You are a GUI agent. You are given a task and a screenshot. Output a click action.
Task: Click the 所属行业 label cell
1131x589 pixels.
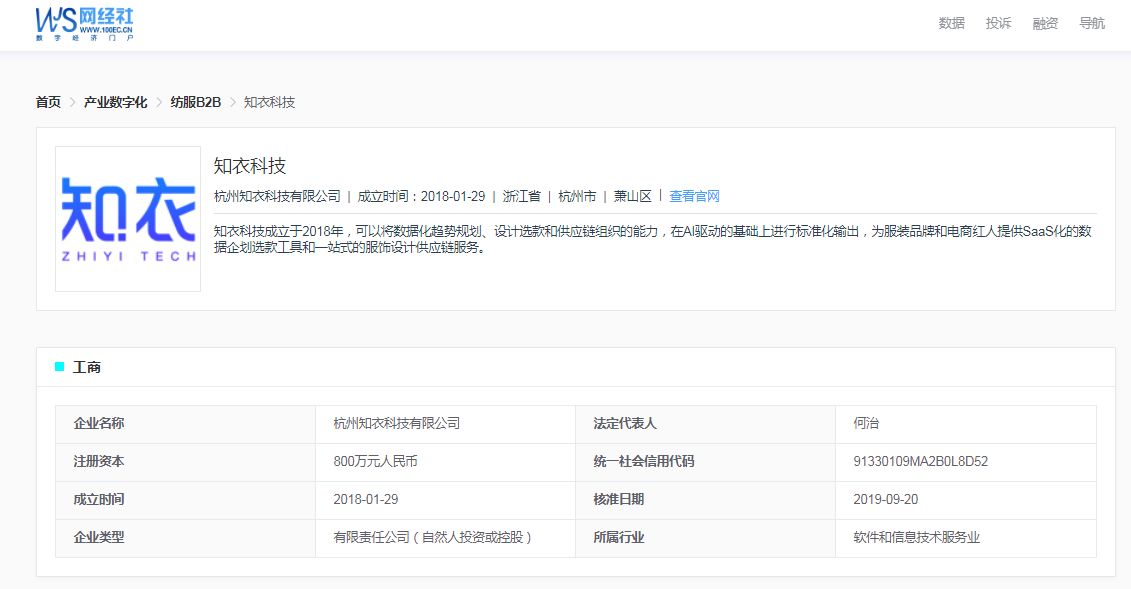coord(705,539)
